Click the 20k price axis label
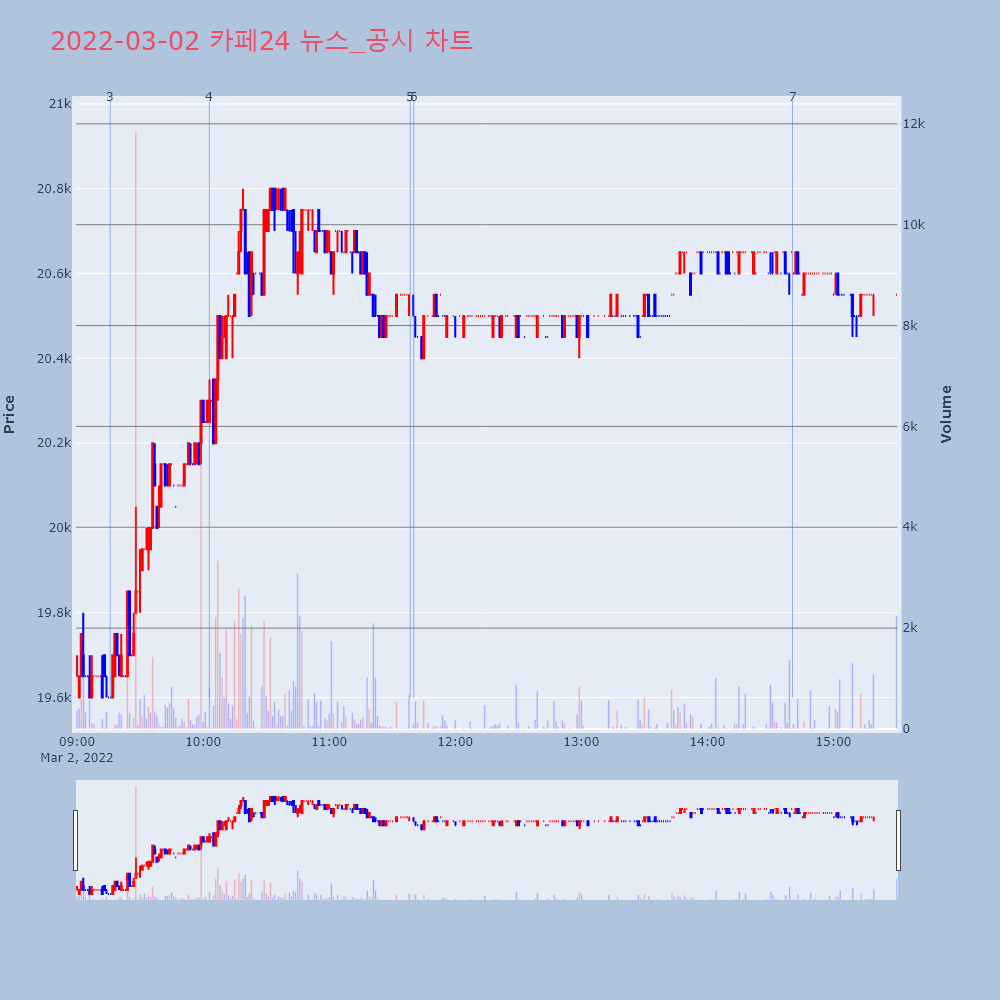This screenshot has width=1000, height=1000. pyautogui.click(x=60, y=527)
